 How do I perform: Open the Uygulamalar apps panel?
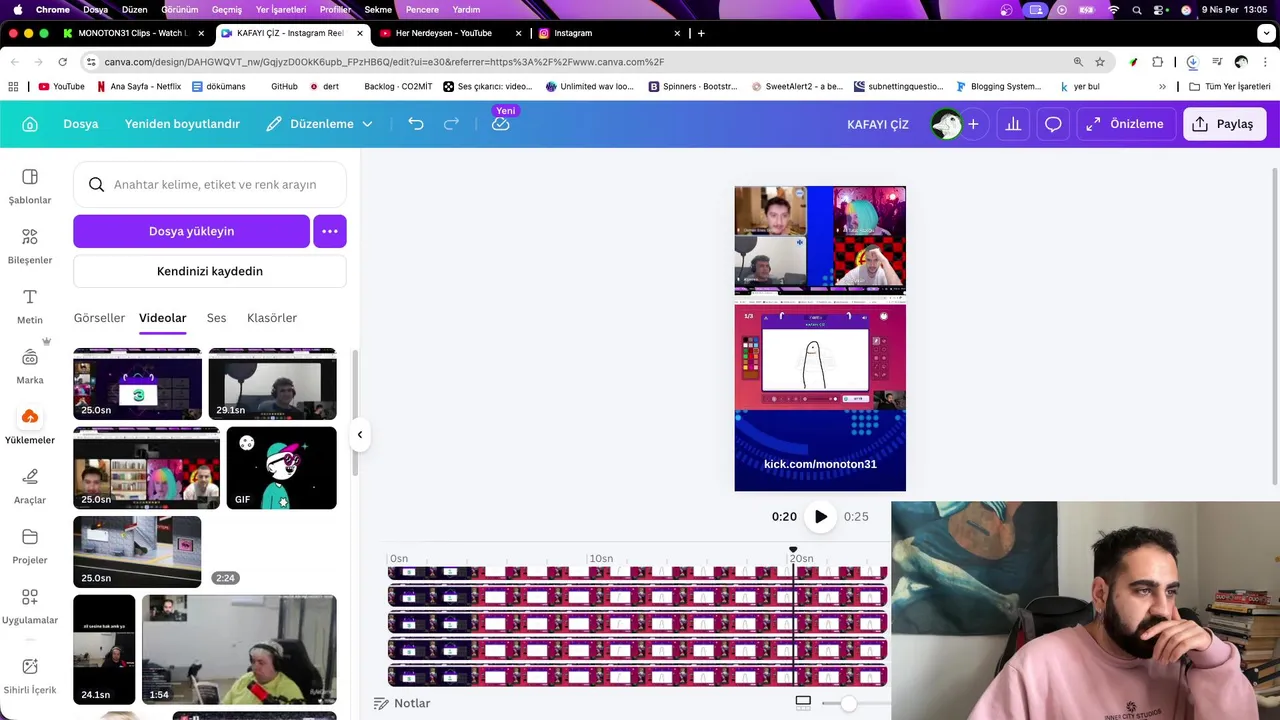[x=30, y=606]
